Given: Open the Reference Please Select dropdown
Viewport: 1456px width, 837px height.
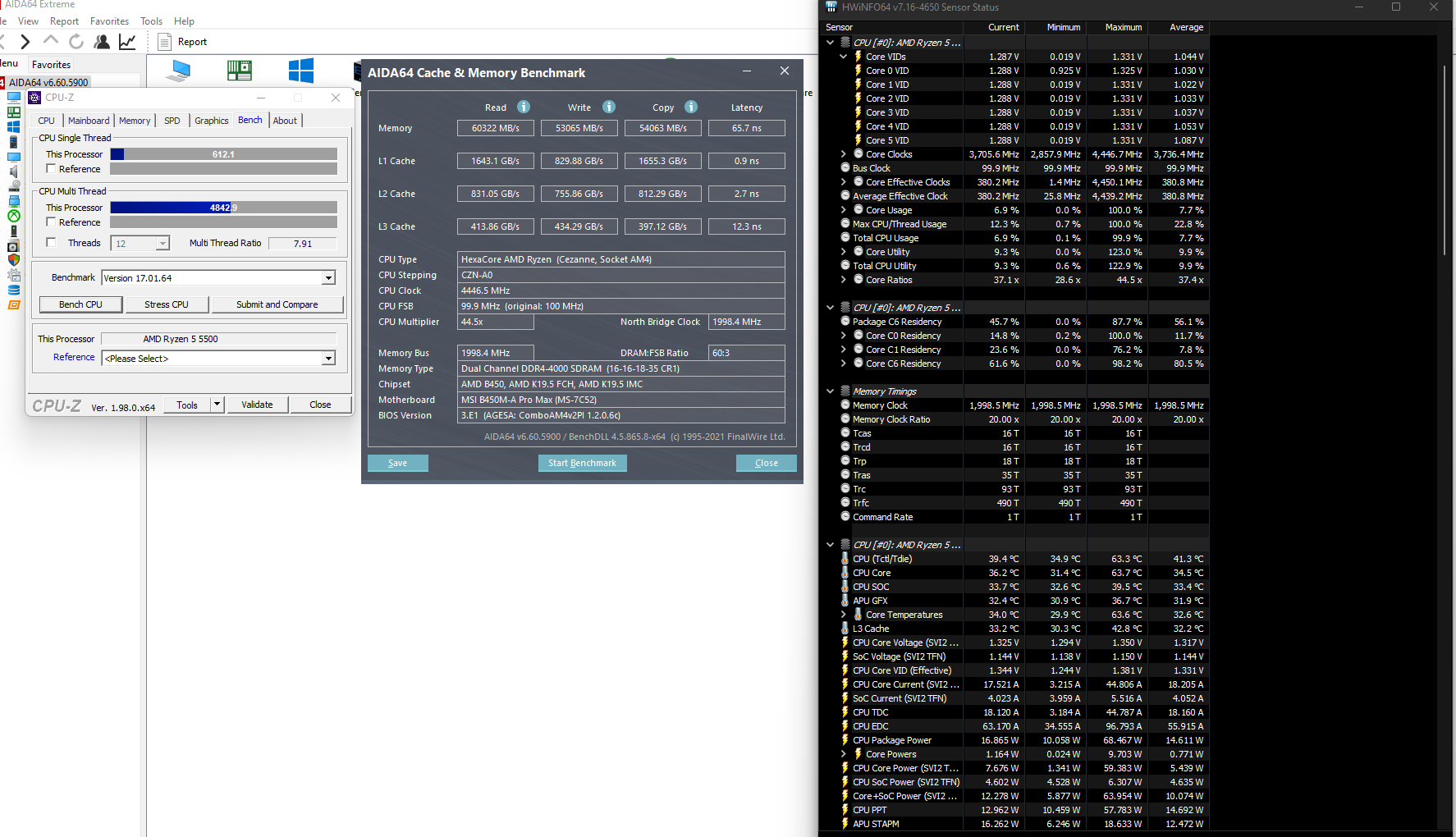Looking at the screenshot, I should pos(328,359).
